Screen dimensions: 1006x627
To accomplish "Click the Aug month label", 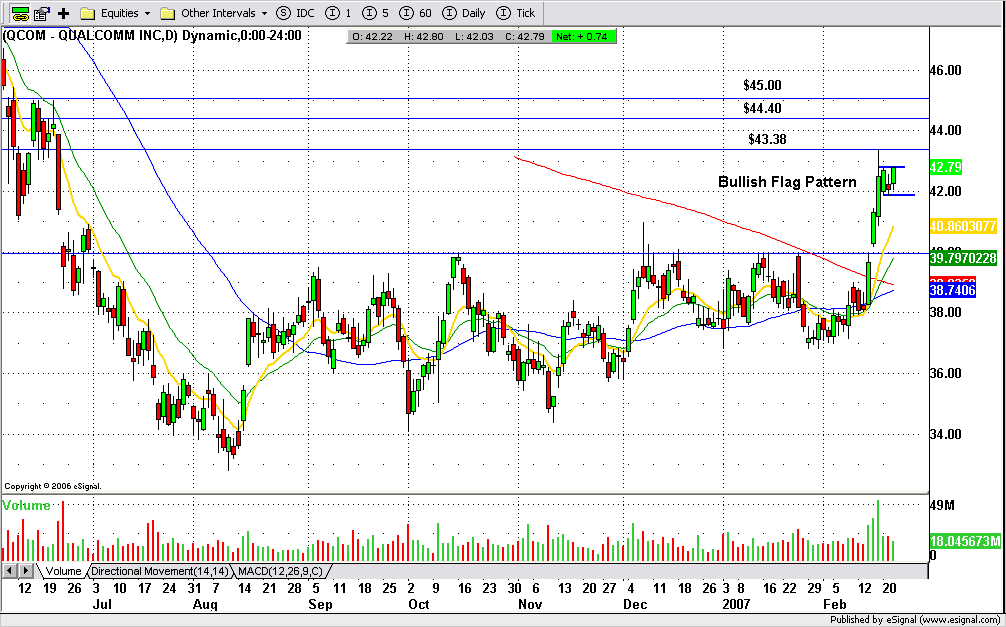I will pyautogui.click(x=205, y=605).
